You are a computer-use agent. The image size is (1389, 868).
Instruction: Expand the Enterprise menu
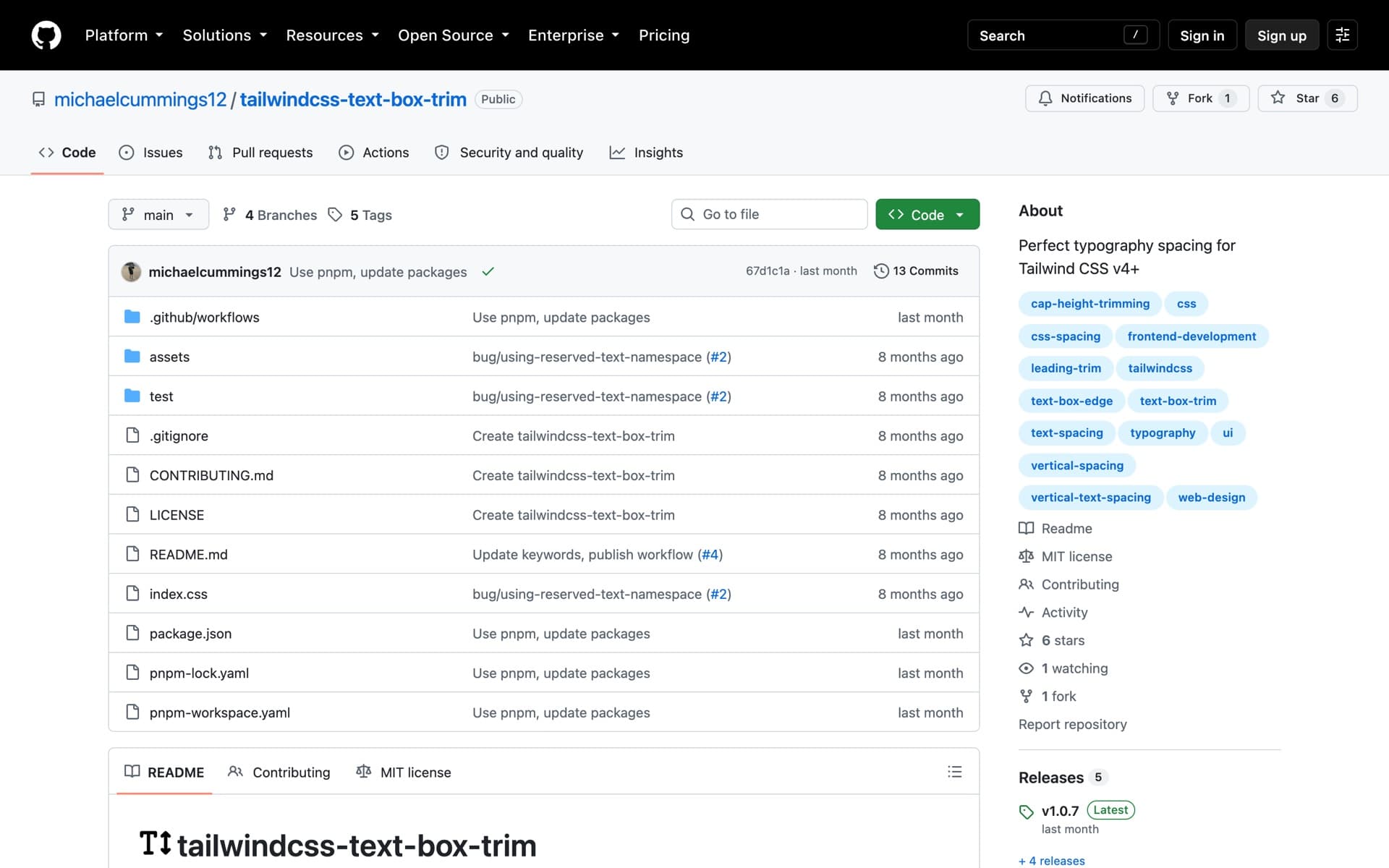[574, 35]
